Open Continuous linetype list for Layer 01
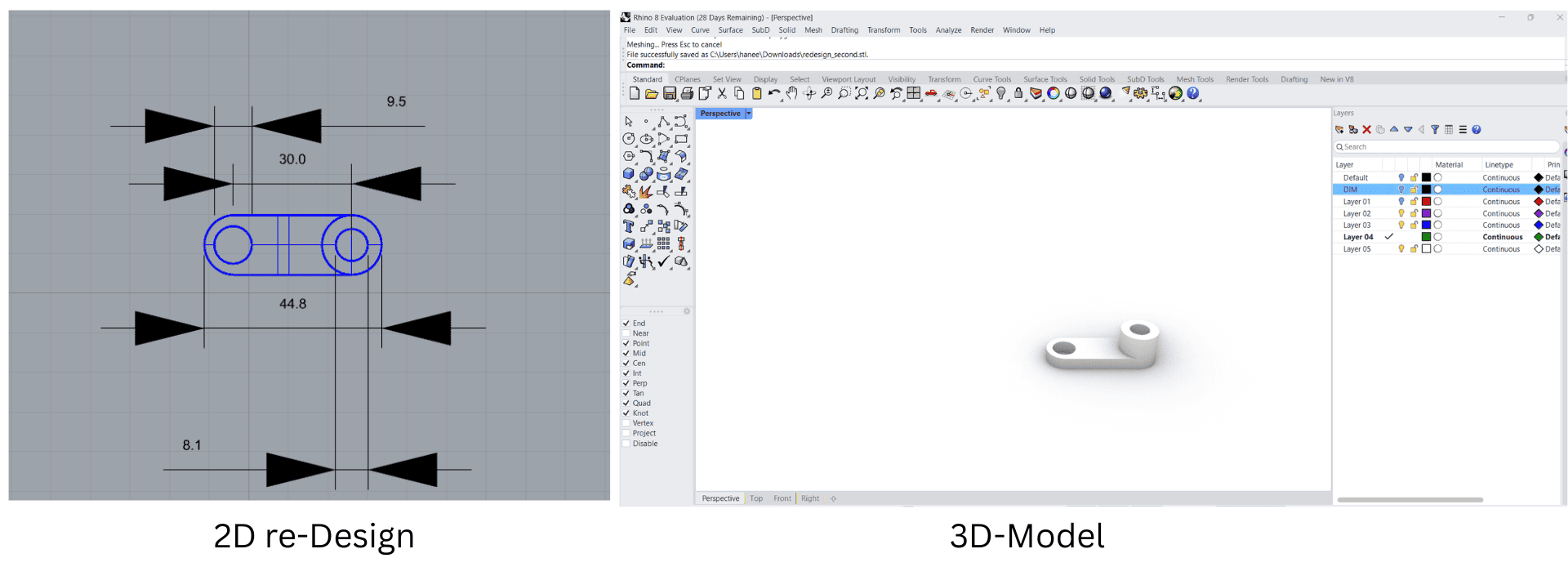The height and width of the screenshot is (567, 1568). (1501, 202)
